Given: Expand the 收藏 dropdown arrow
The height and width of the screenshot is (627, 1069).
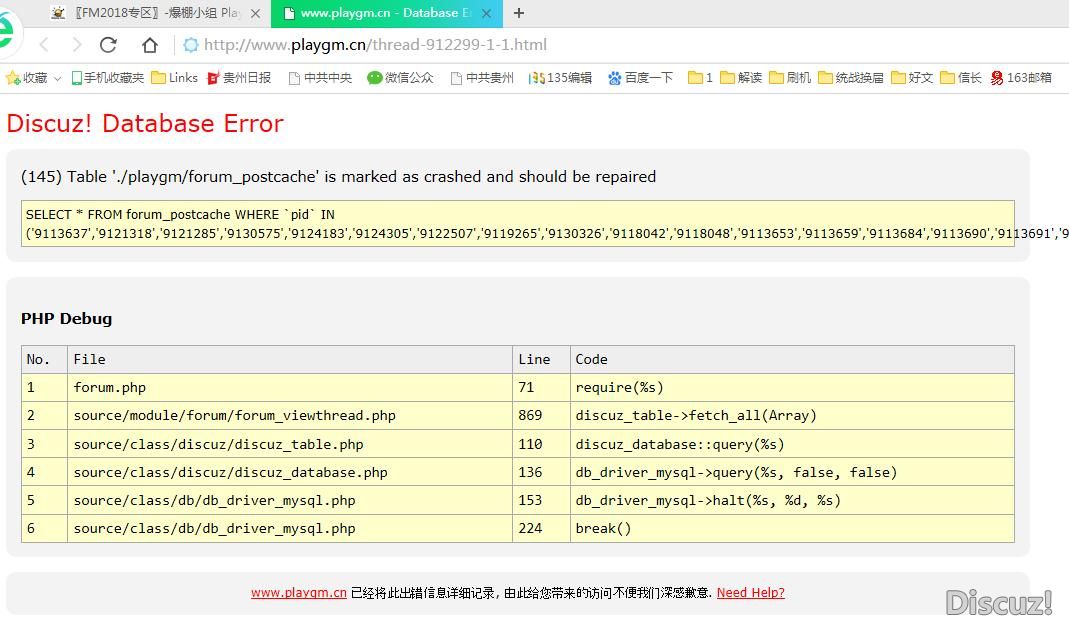Looking at the screenshot, I should point(57,78).
